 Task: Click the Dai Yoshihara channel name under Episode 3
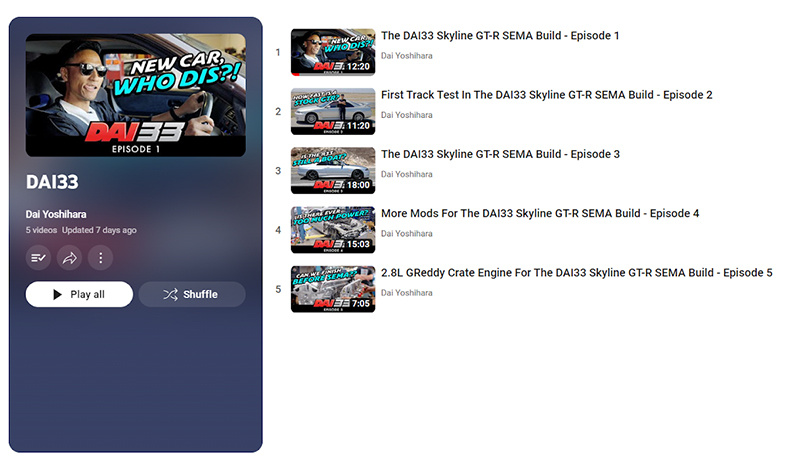coord(407,174)
